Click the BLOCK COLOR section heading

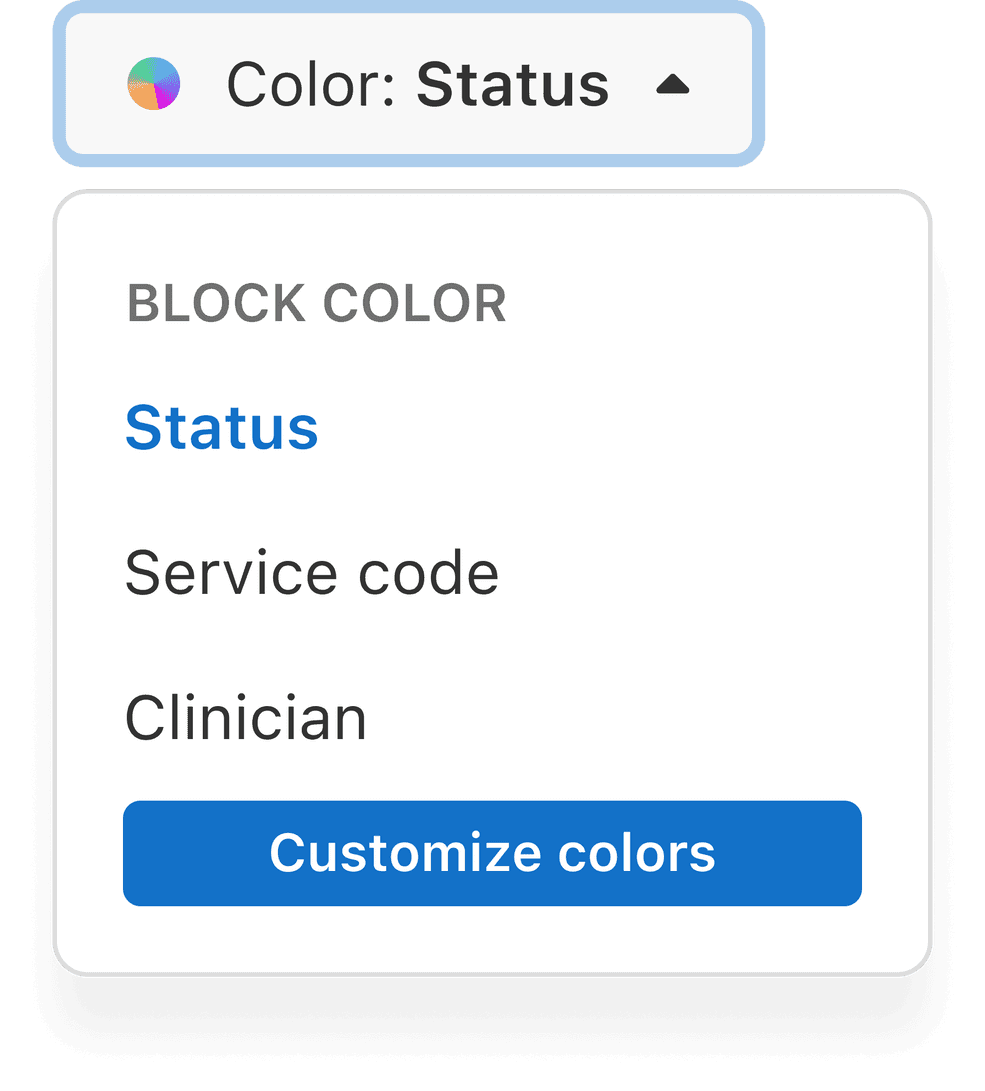pos(317,303)
